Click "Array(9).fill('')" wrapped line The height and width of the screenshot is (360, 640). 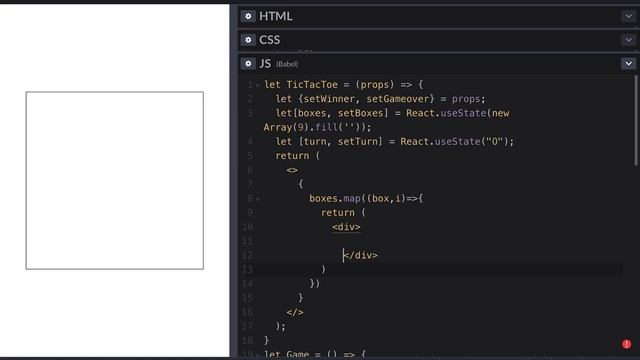[x=317, y=127]
